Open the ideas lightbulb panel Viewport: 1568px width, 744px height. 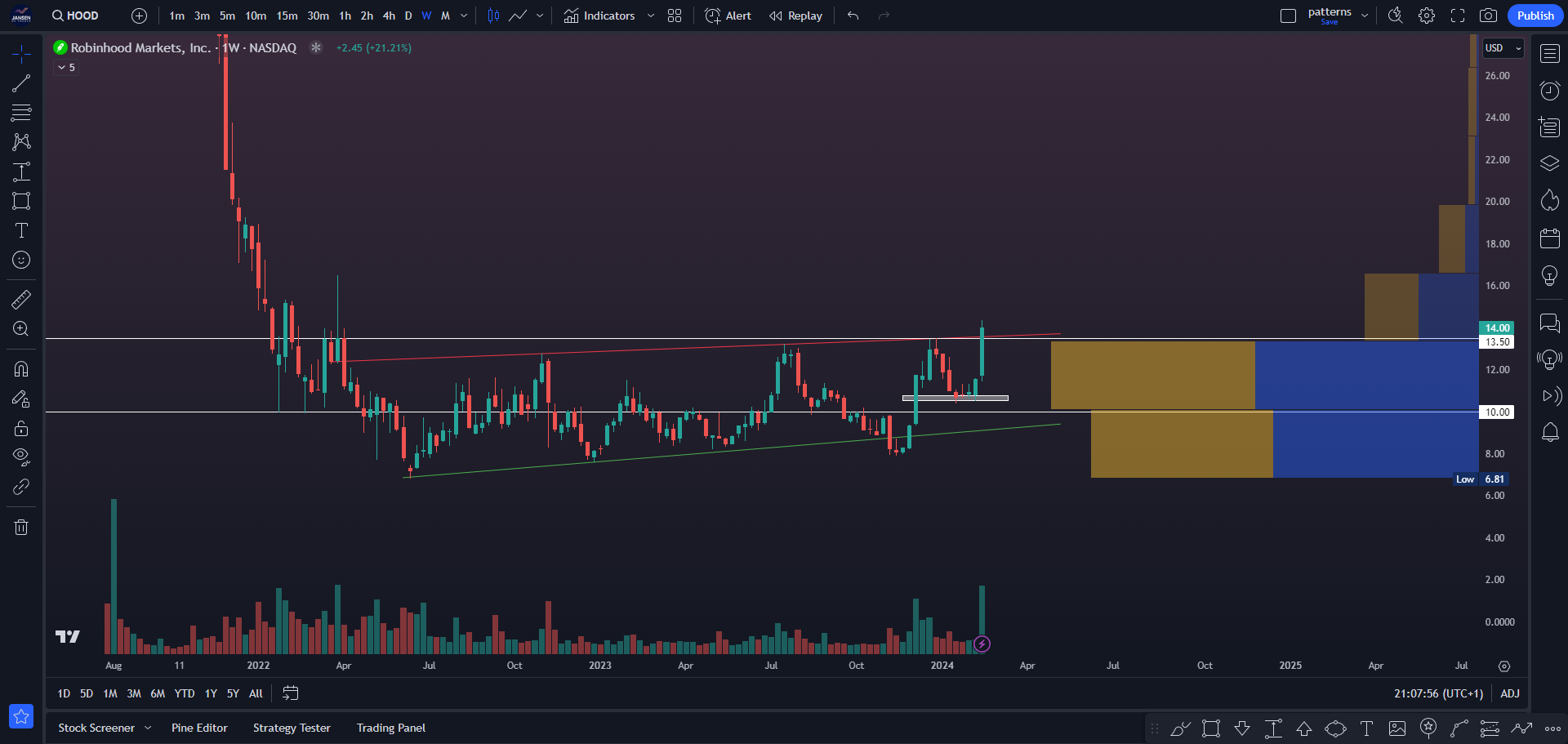click(x=1550, y=275)
